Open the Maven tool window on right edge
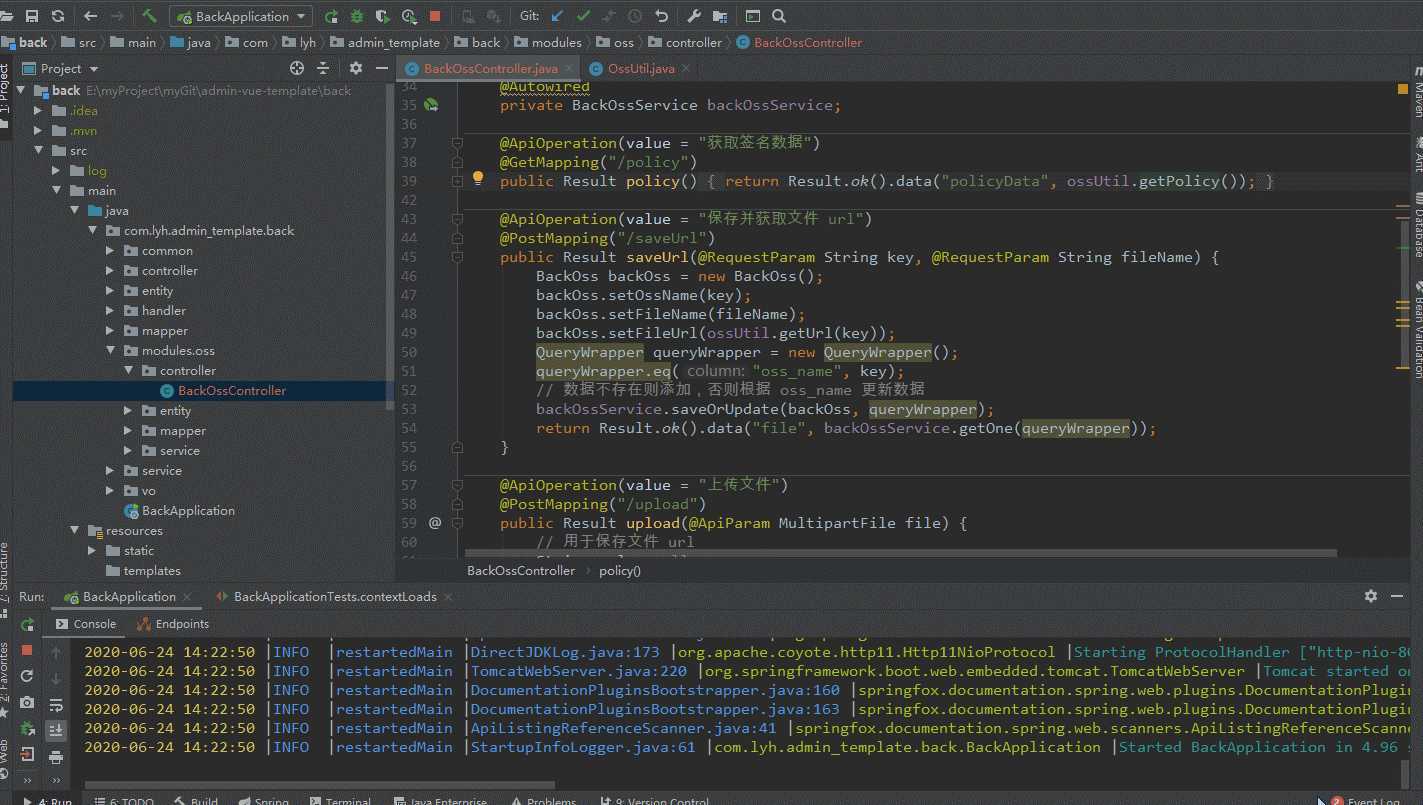1423x805 pixels. [1417, 92]
